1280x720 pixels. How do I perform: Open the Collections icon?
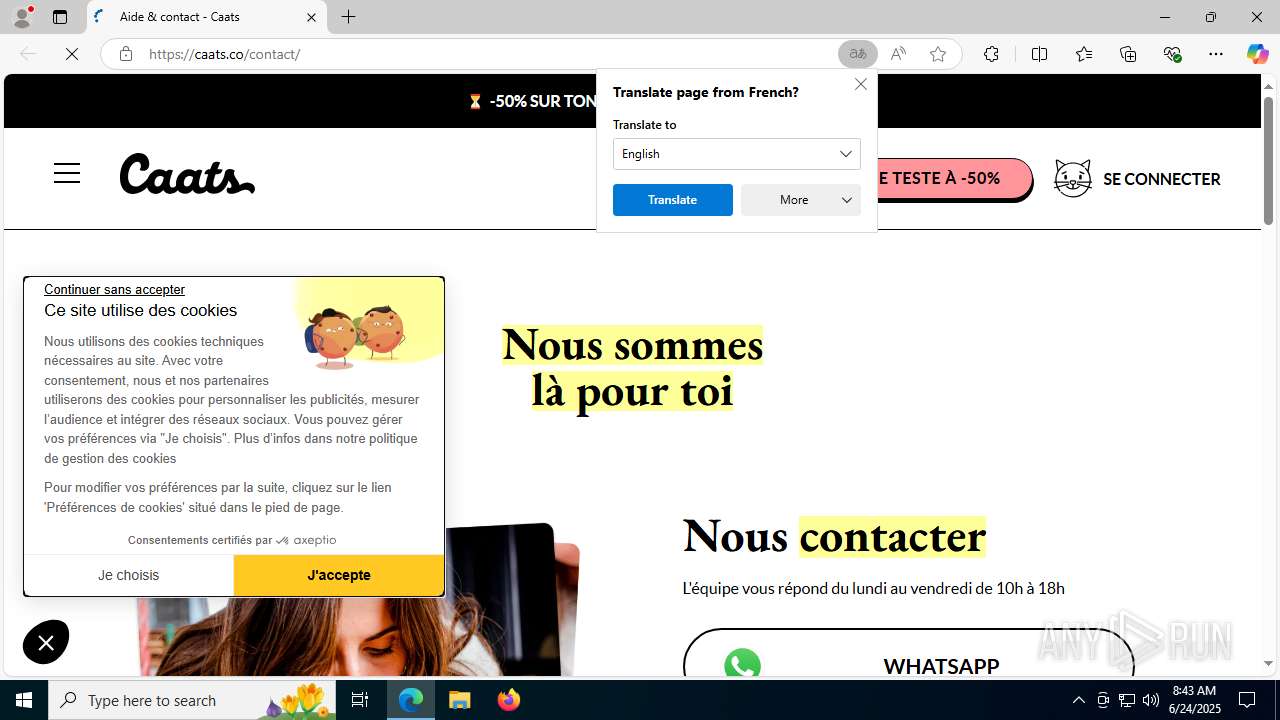click(1128, 54)
